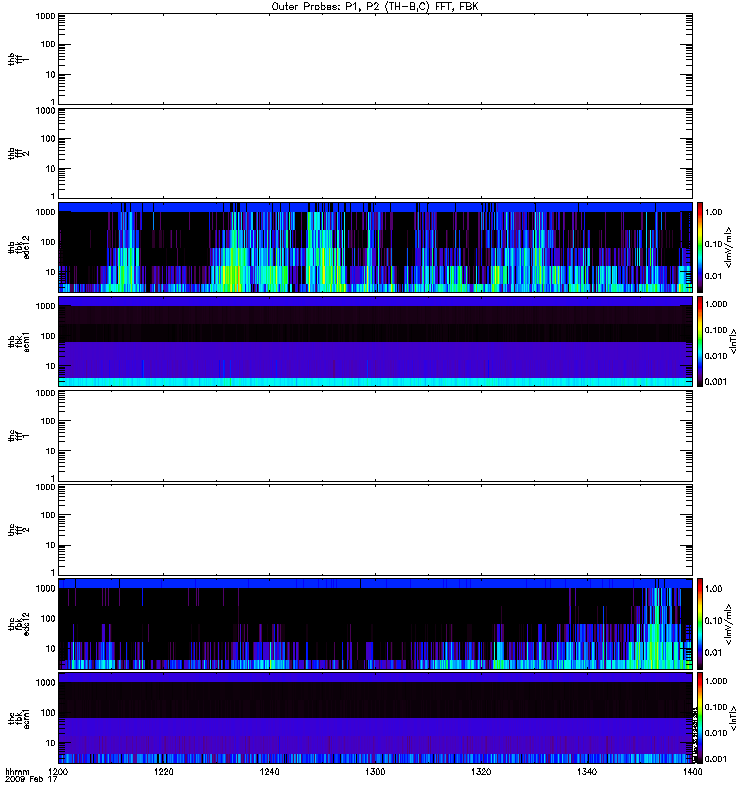Click the "<|nT|>" unit label beside thc scm1 color bar
Image resolution: width=750 pixels, height=800 pixels.
click(x=733, y=719)
